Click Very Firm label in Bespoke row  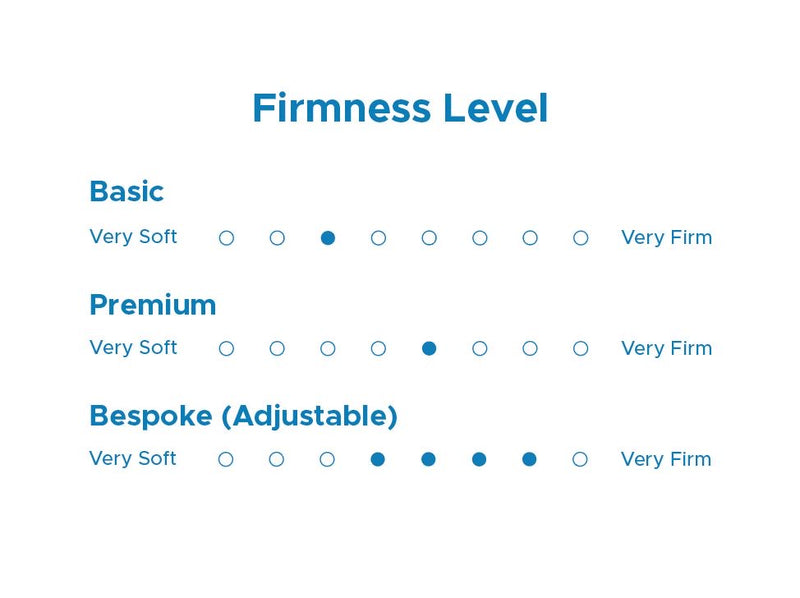[666, 459]
